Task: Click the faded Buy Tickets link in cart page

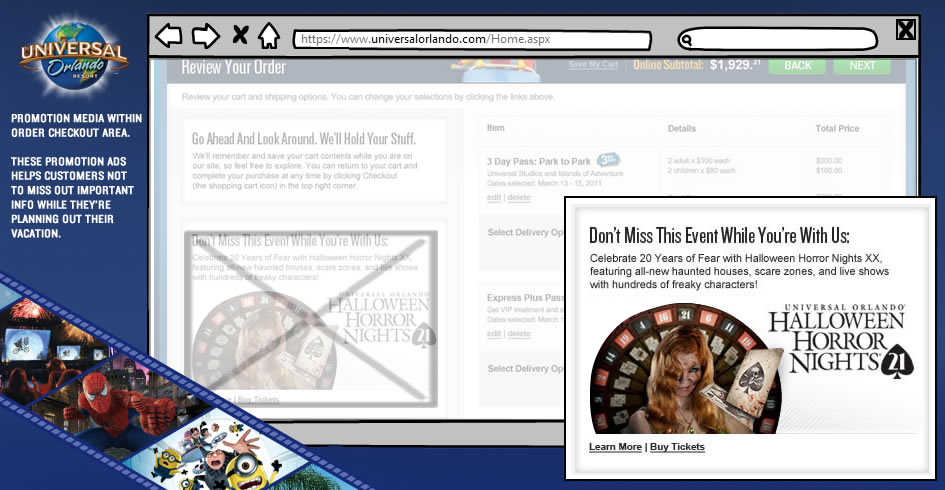Action: point(258,400)
